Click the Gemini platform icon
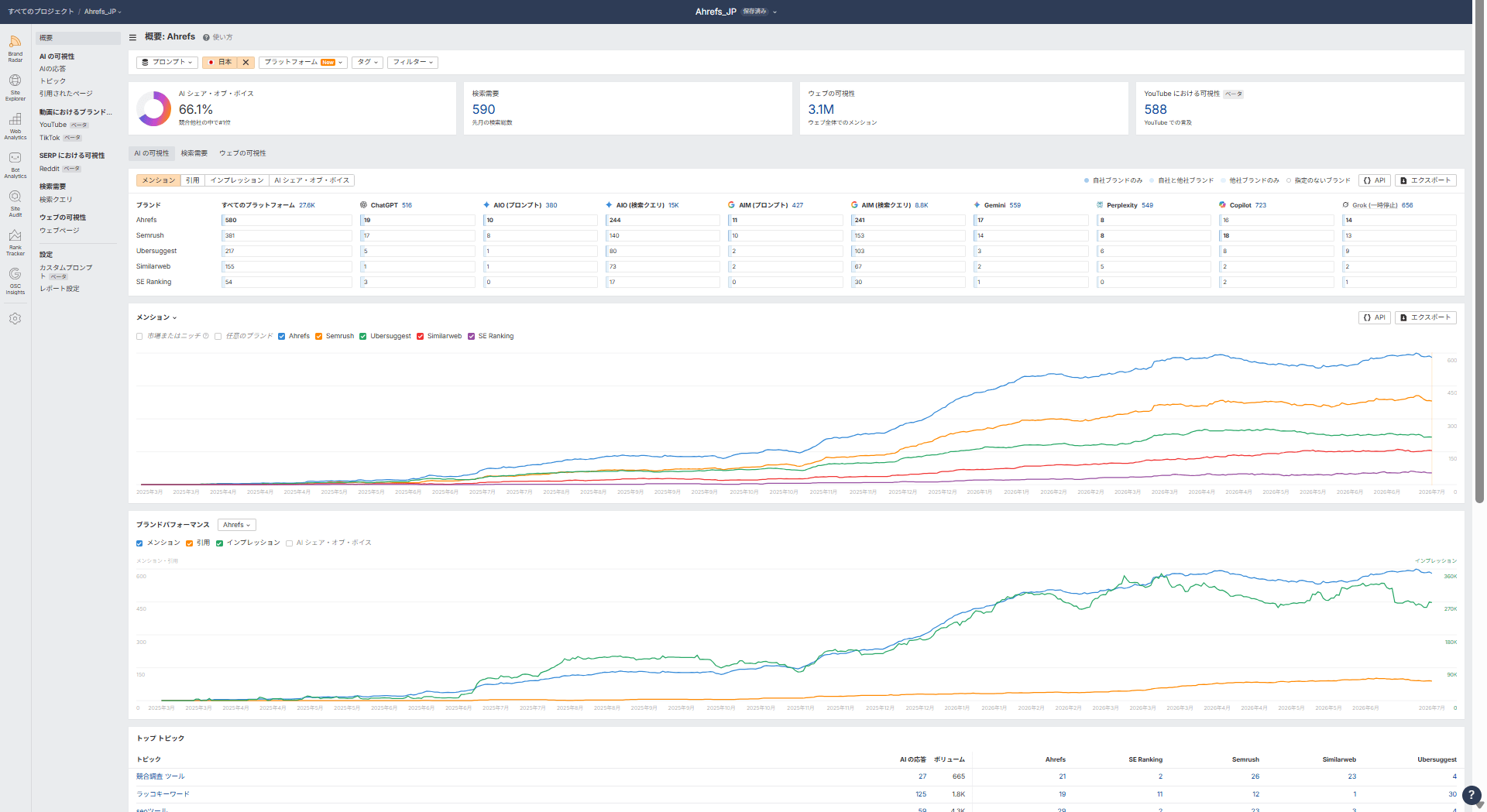Viewport: 1487px width, 812px height. click(977, 205)
